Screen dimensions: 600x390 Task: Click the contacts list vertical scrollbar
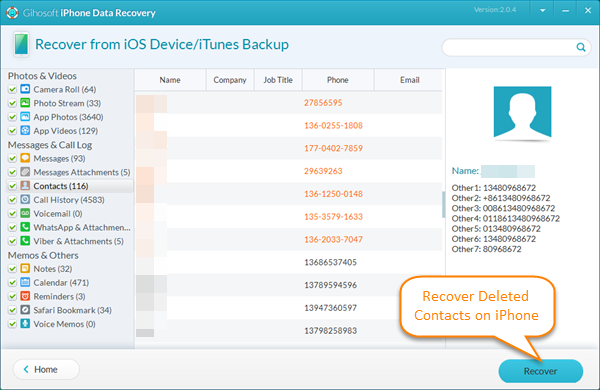[443, 205]
